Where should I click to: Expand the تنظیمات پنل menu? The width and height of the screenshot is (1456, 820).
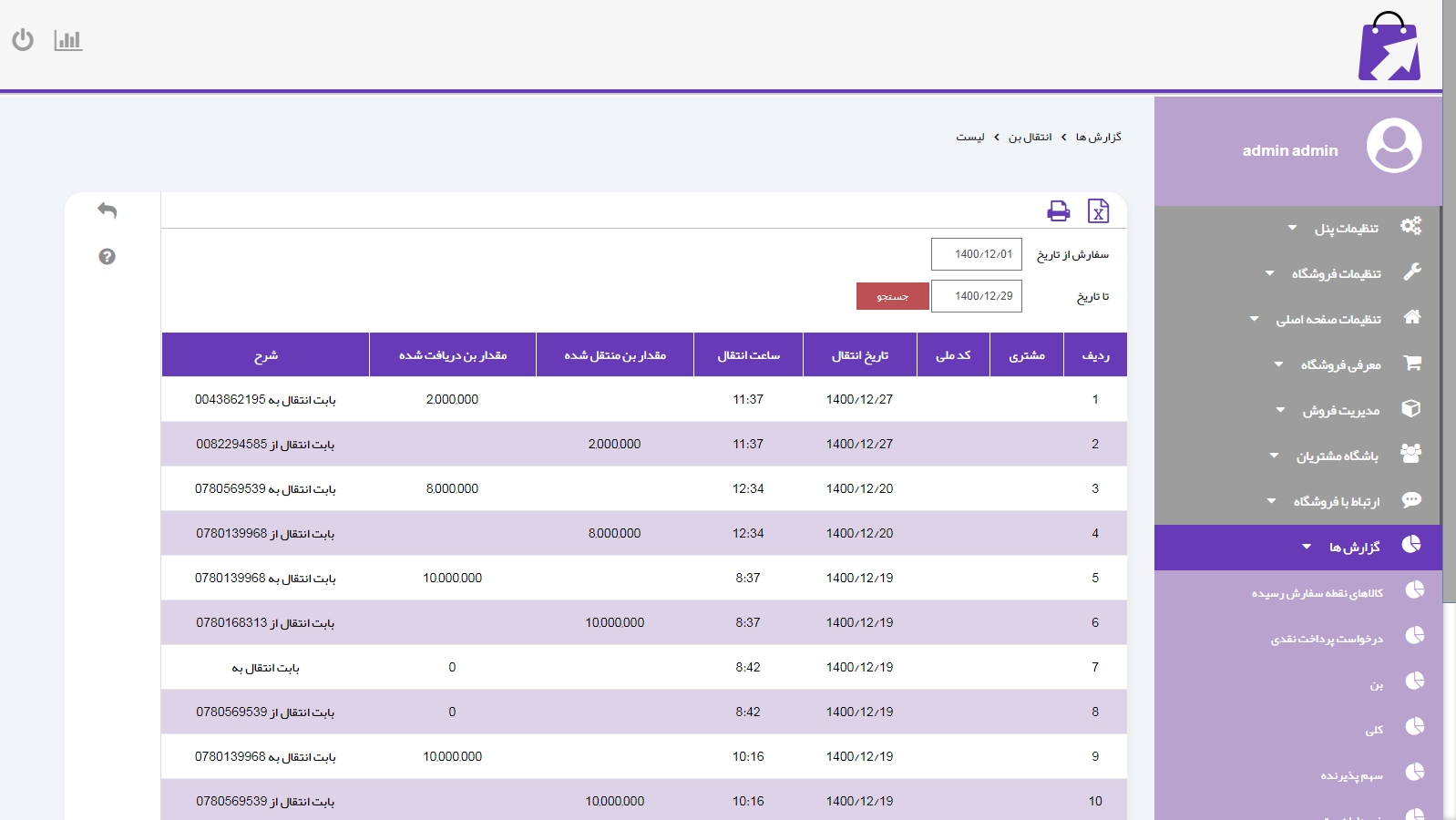1345,228
